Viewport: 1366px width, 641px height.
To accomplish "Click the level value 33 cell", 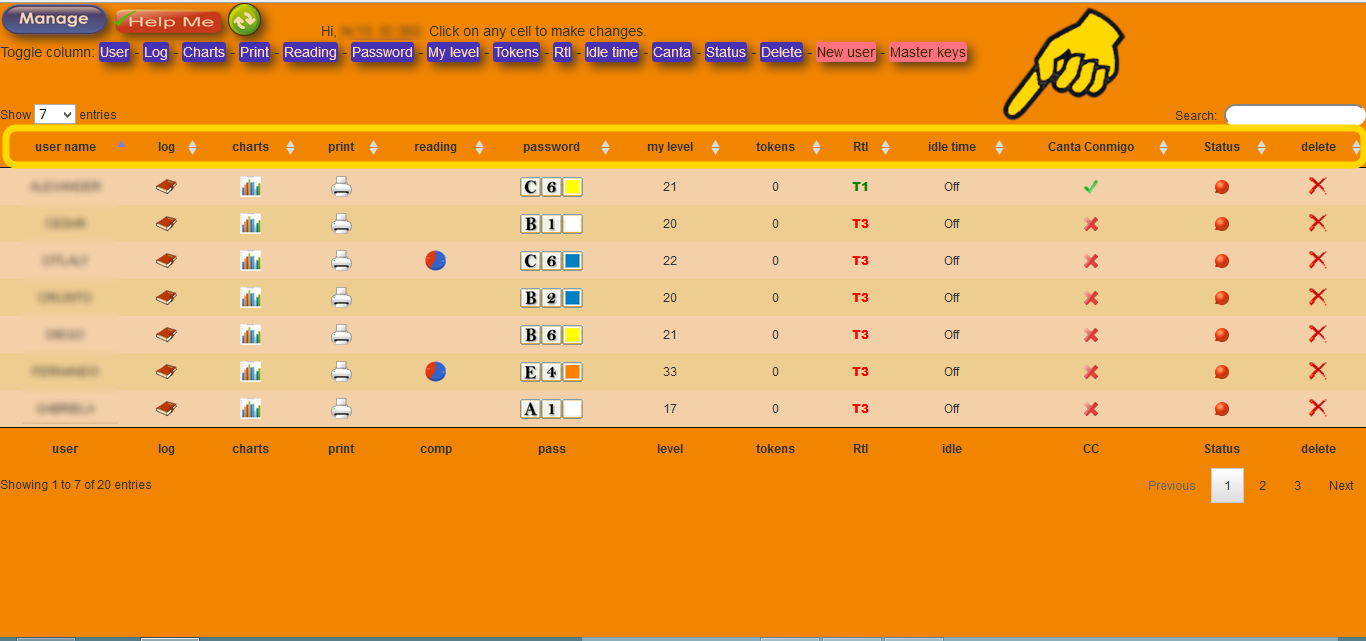I will (670, 372).
